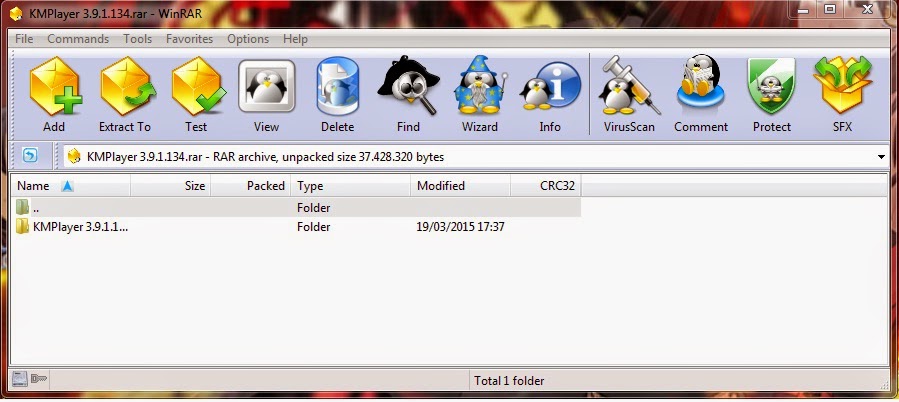Maximize the WinRAR window
Screen dimensions: 899x402
point(830,10)
